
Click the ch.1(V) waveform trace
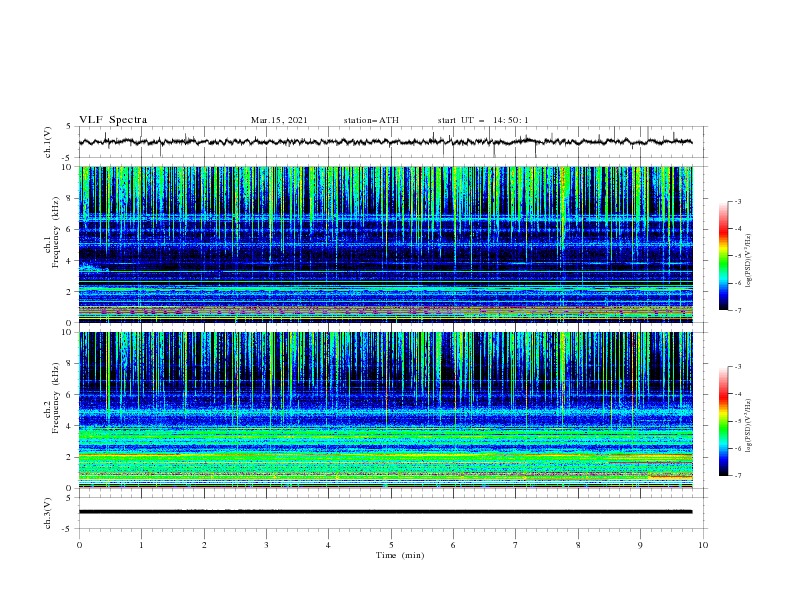385,142
